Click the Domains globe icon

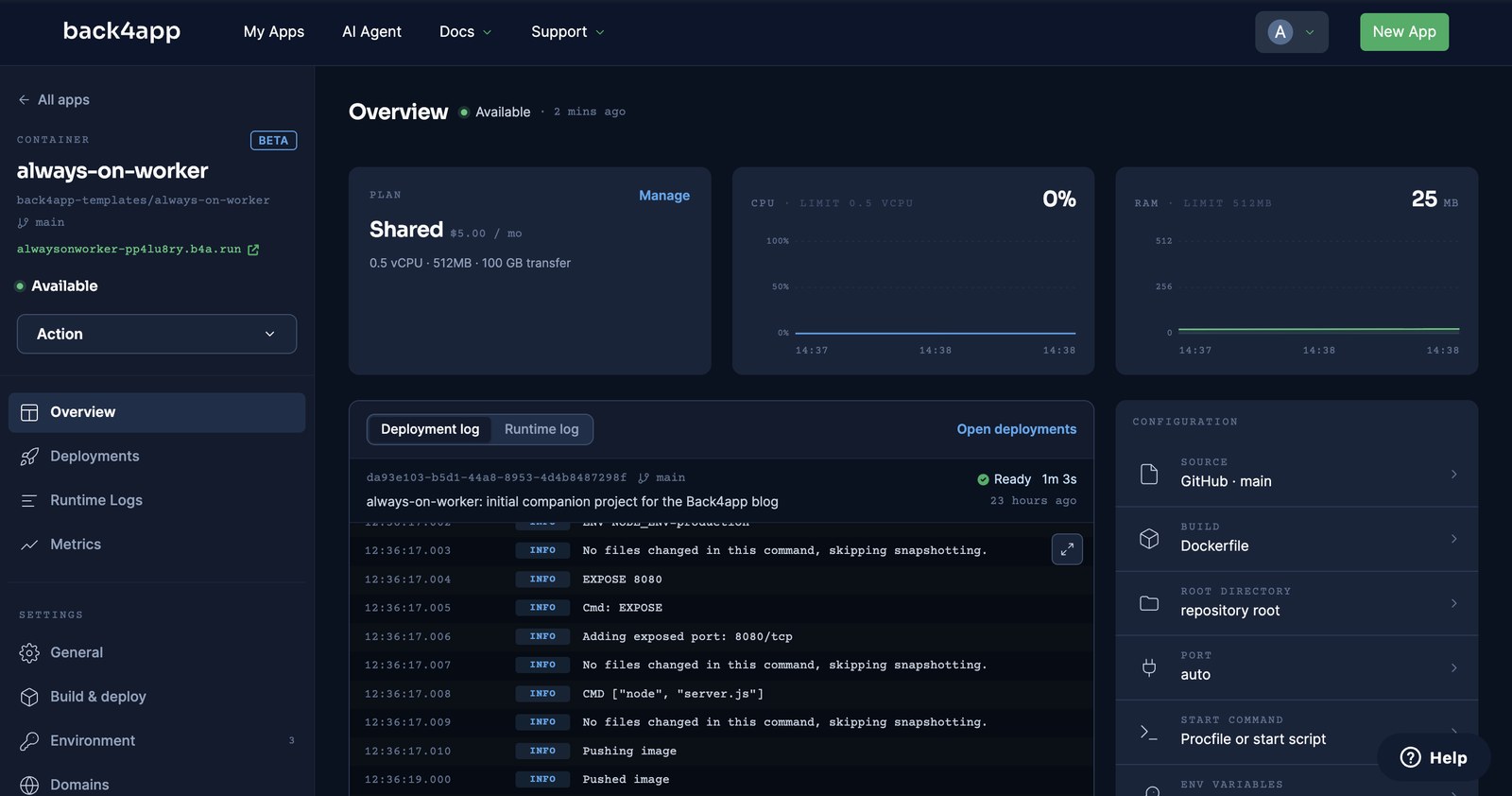(x=29, y=785)
